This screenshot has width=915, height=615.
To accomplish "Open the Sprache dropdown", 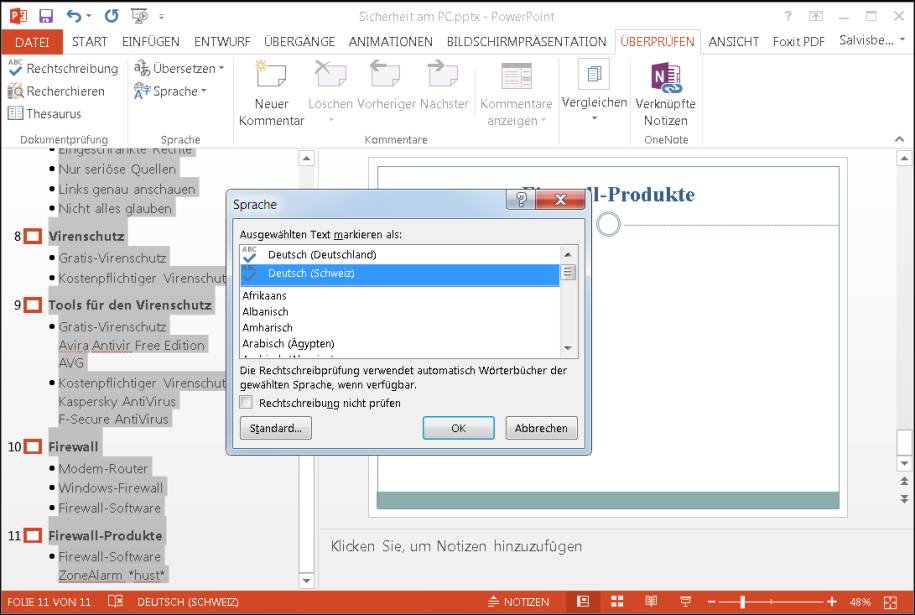I will (x=176, y=90).
